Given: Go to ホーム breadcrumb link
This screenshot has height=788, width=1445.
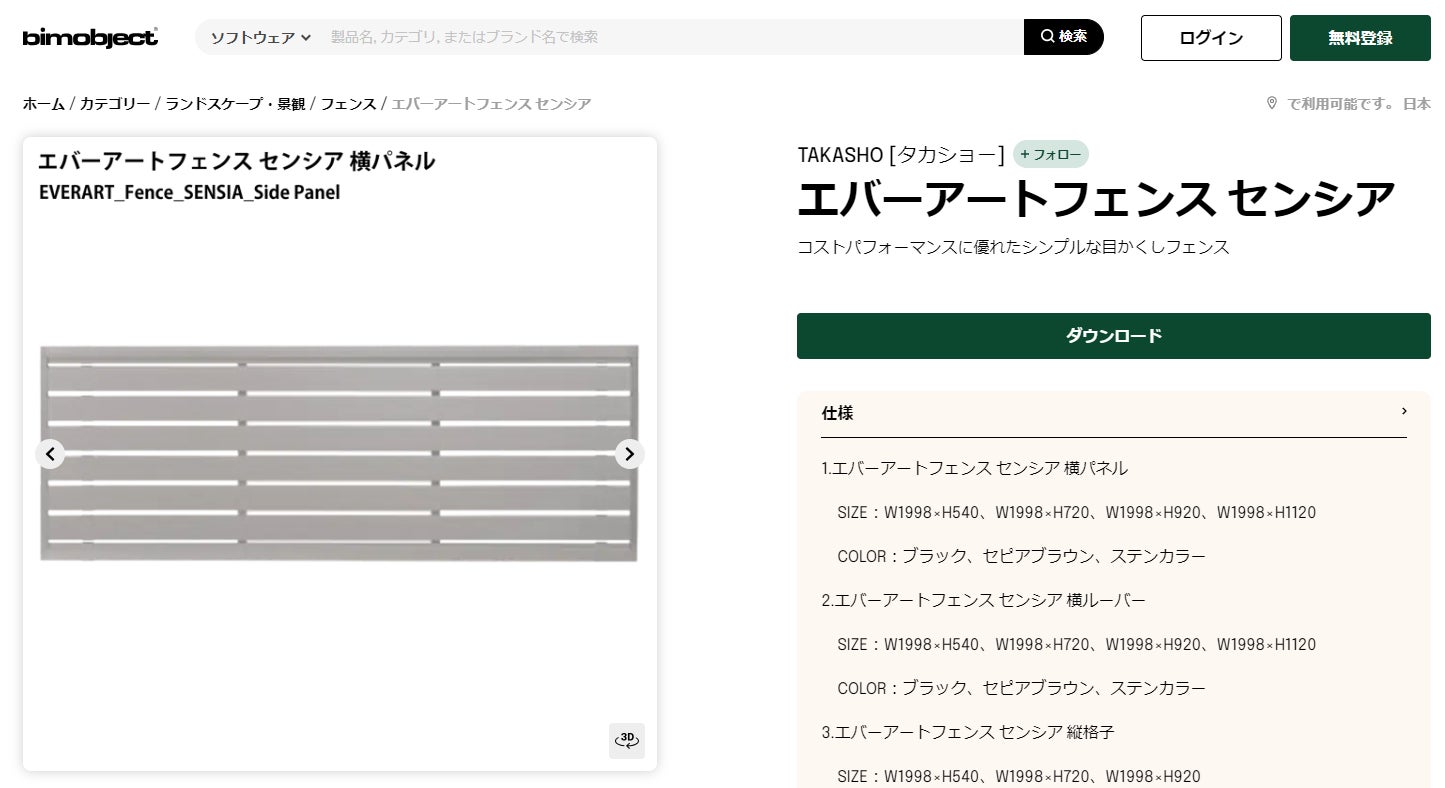Looking at the screenshot, I should tap(43, 104).
